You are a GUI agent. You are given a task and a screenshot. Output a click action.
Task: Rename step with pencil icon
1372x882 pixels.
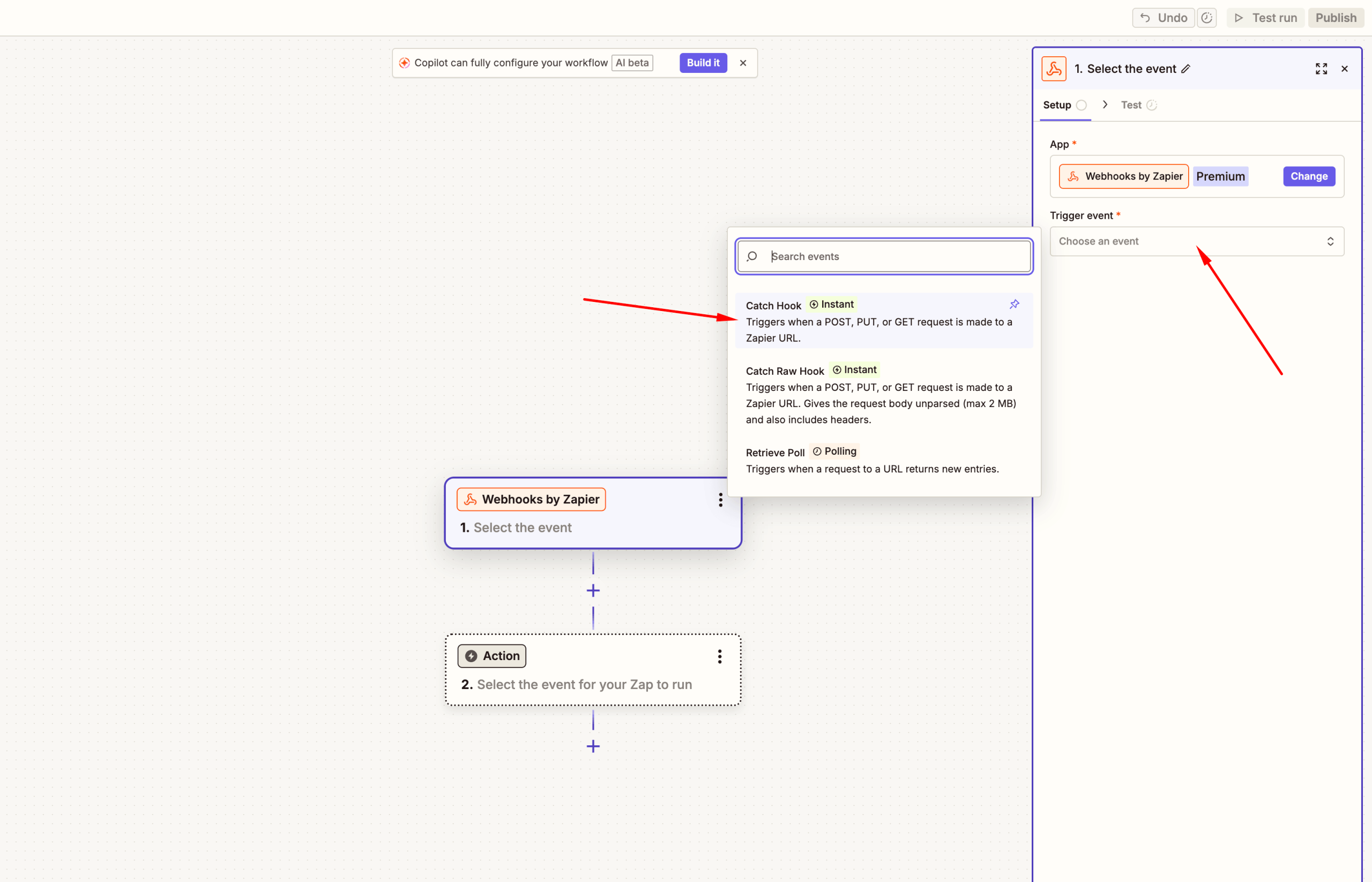click(1185, 69)
